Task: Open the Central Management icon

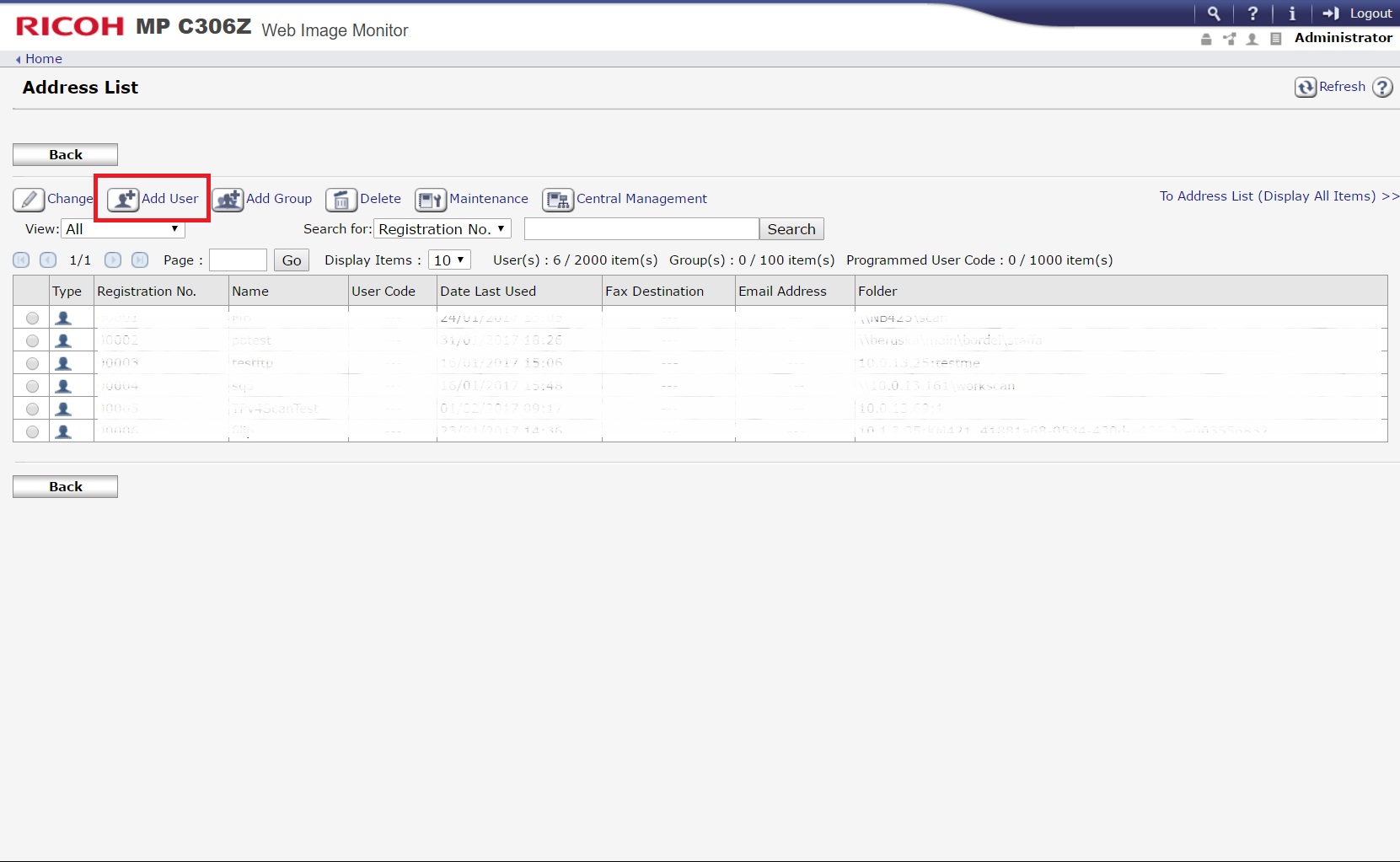Action: coord(557,200)
